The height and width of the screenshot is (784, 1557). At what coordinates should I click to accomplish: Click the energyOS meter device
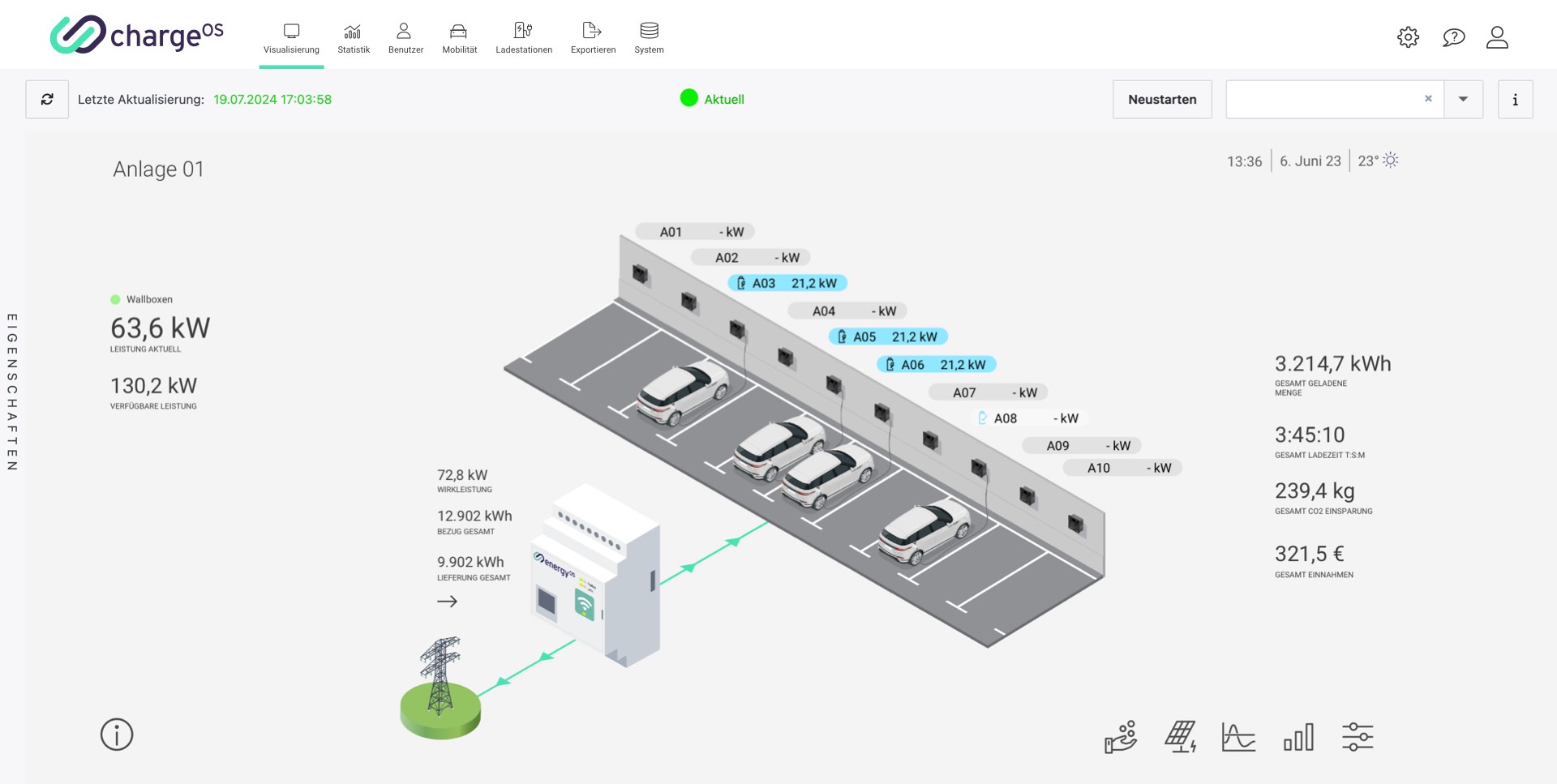coord(596,574)
